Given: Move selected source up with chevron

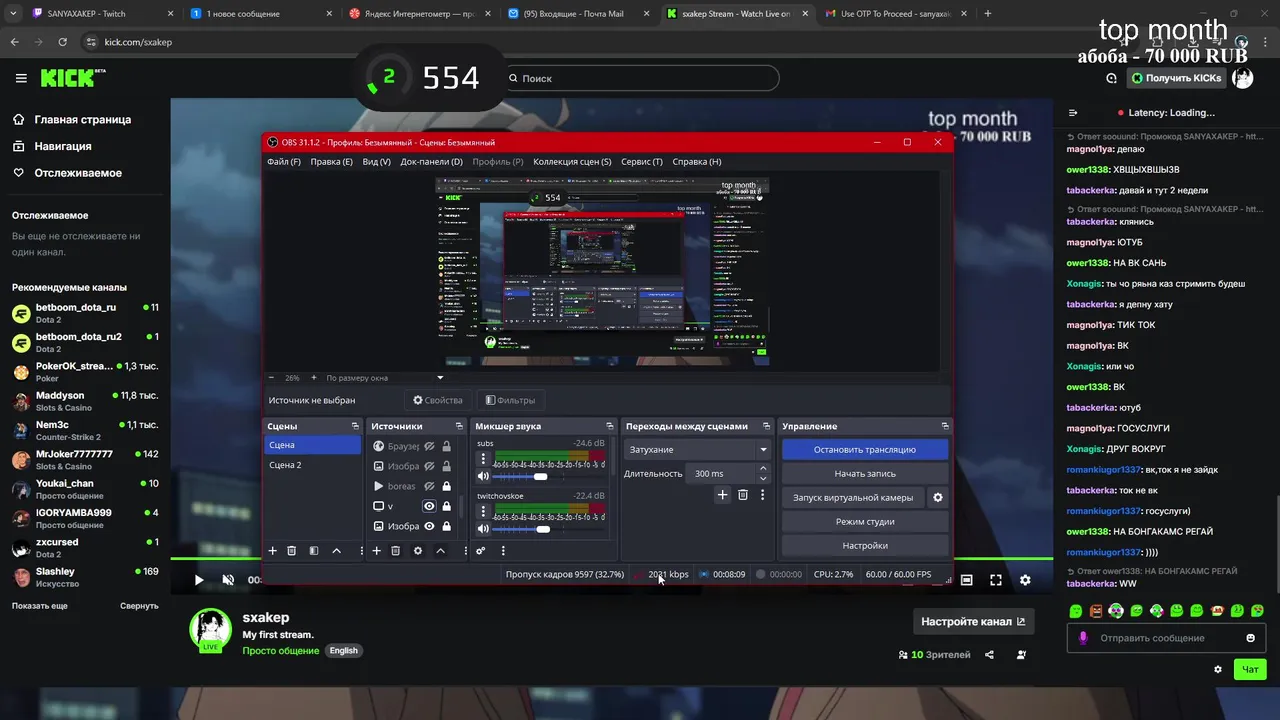Looking at the screenshot, I should [440, 550].
